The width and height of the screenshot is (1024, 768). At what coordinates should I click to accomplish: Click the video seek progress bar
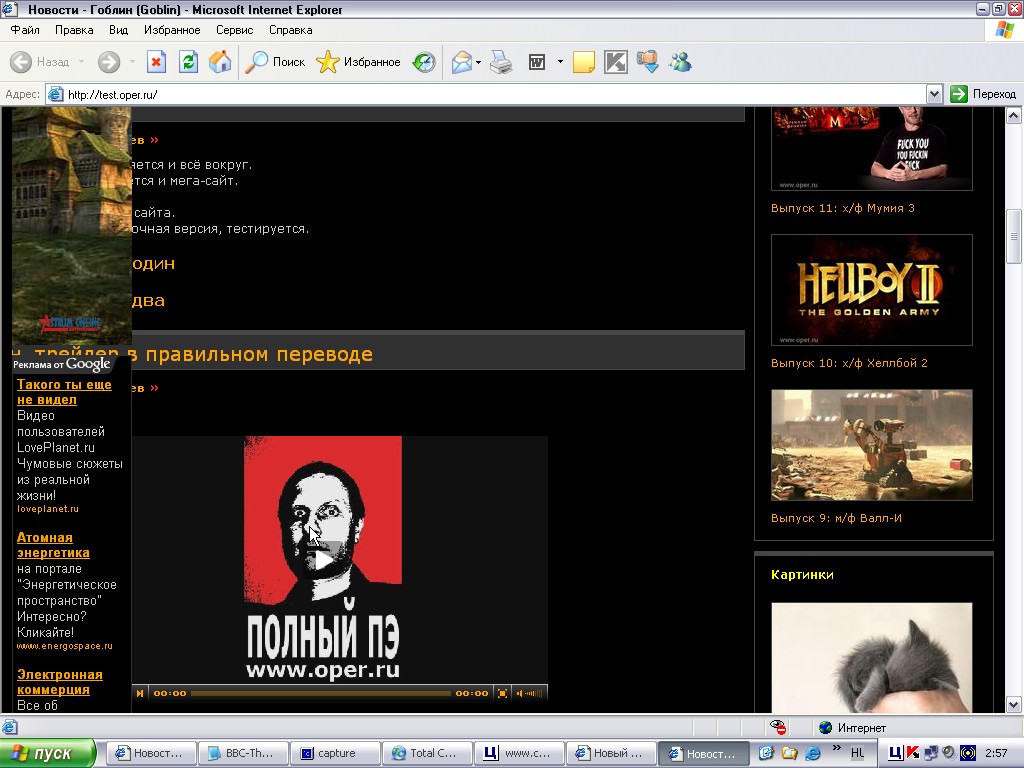[321, 693]
